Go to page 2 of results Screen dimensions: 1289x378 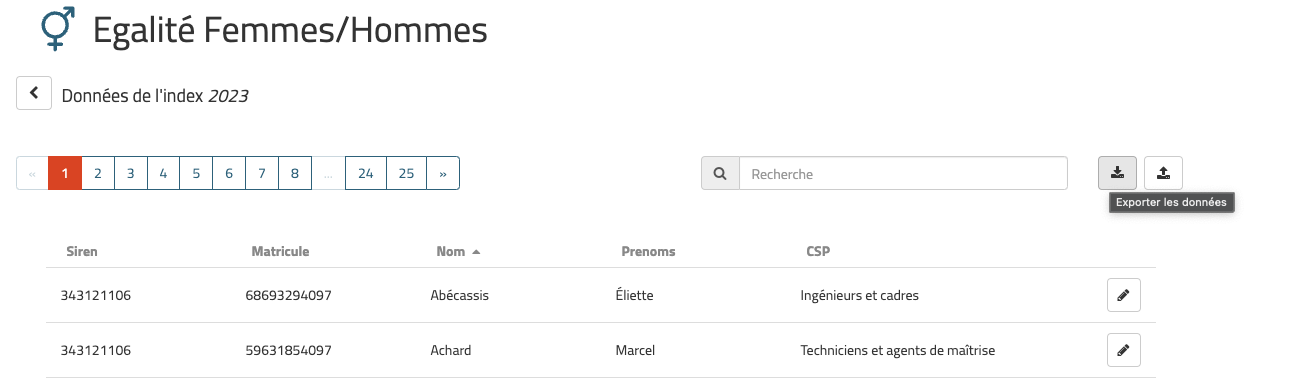[x=98, y=173]
